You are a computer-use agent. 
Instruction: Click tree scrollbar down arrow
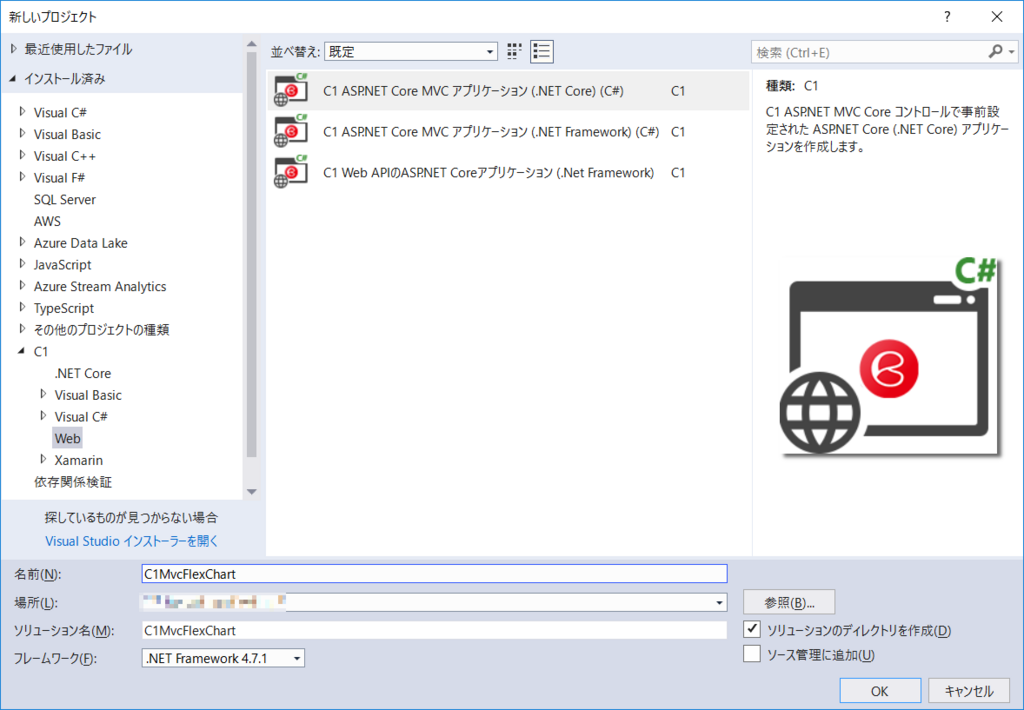point(252,492)
